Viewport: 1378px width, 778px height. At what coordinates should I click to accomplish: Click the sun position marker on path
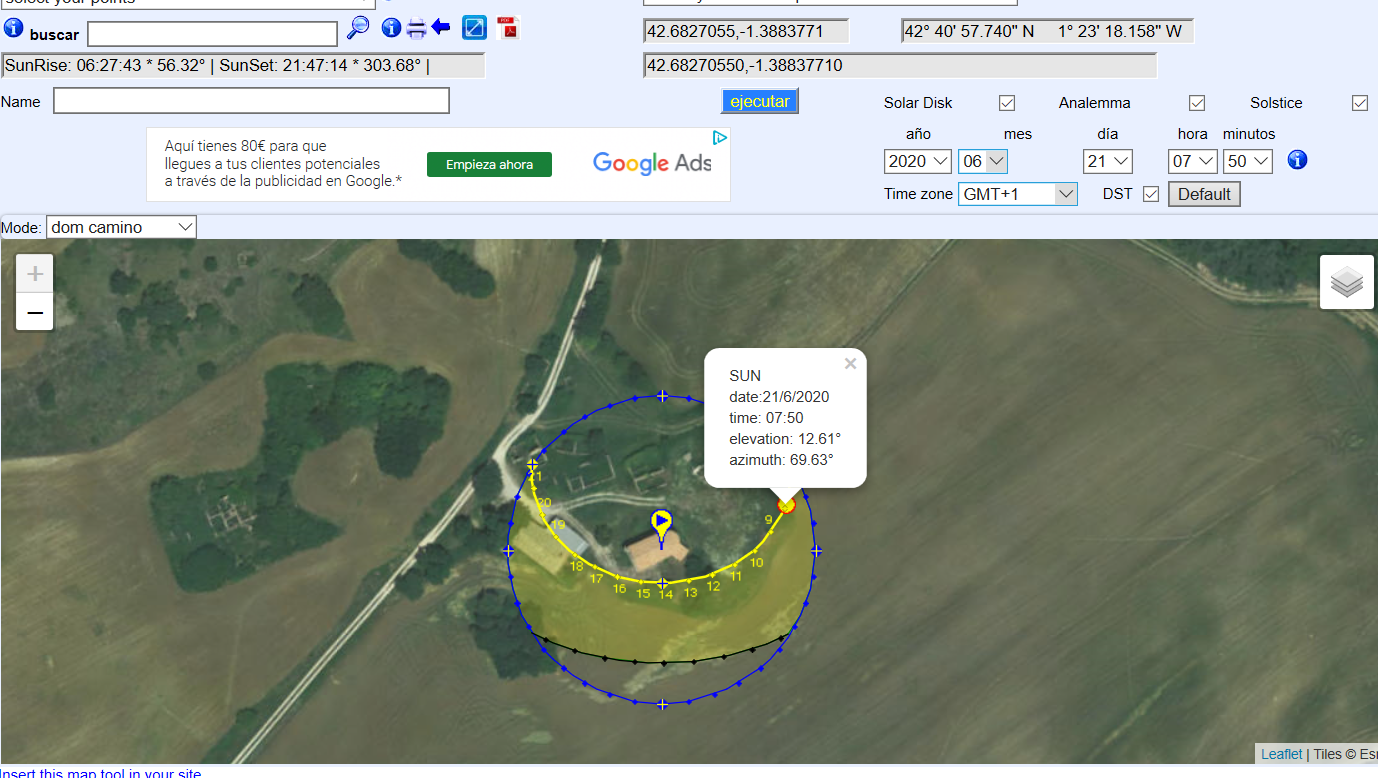pyautogui.click(x=786, y=506)
